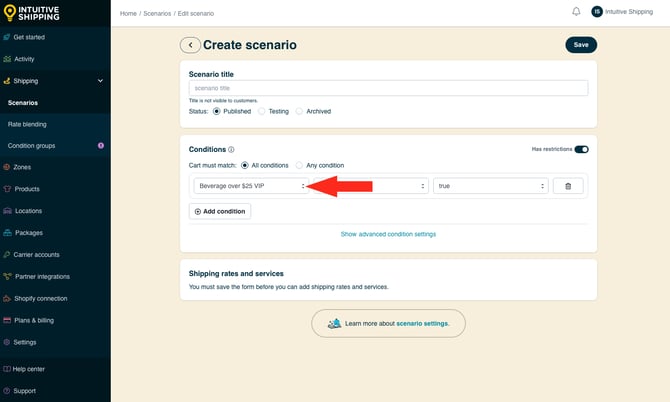
Task: Open the Beverage over $25 VIP dropdown
Action: pos(251,186)
